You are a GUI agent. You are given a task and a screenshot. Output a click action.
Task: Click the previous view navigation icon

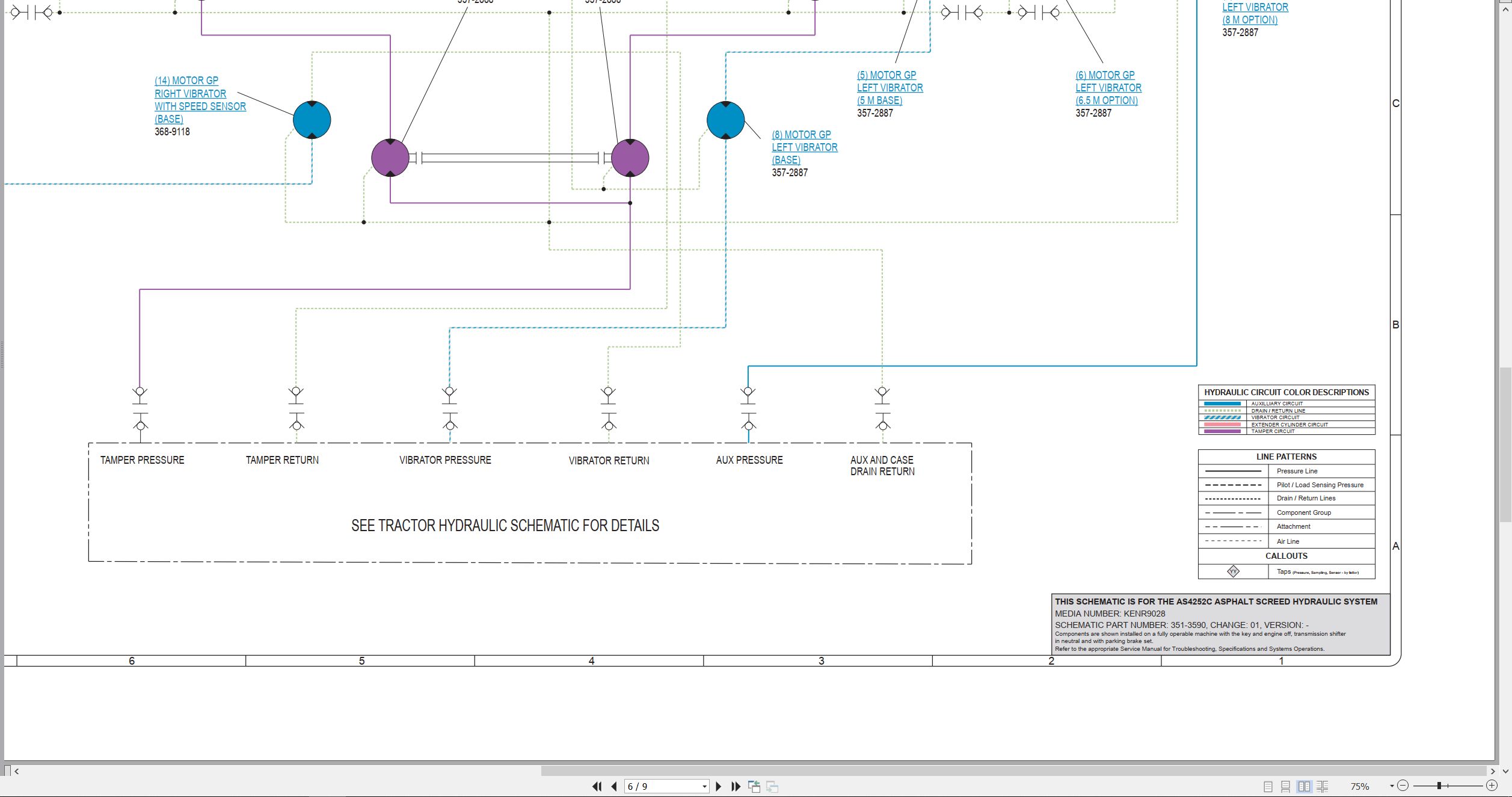754,786
